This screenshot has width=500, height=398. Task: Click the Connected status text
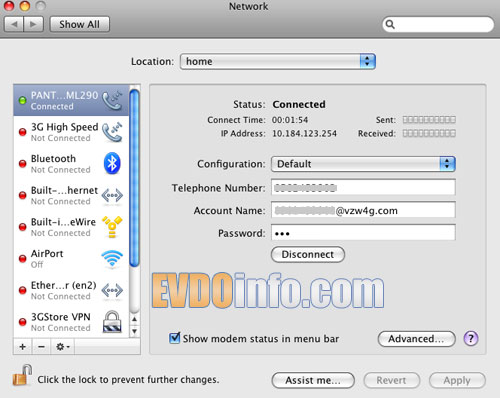tap(299, 104)
